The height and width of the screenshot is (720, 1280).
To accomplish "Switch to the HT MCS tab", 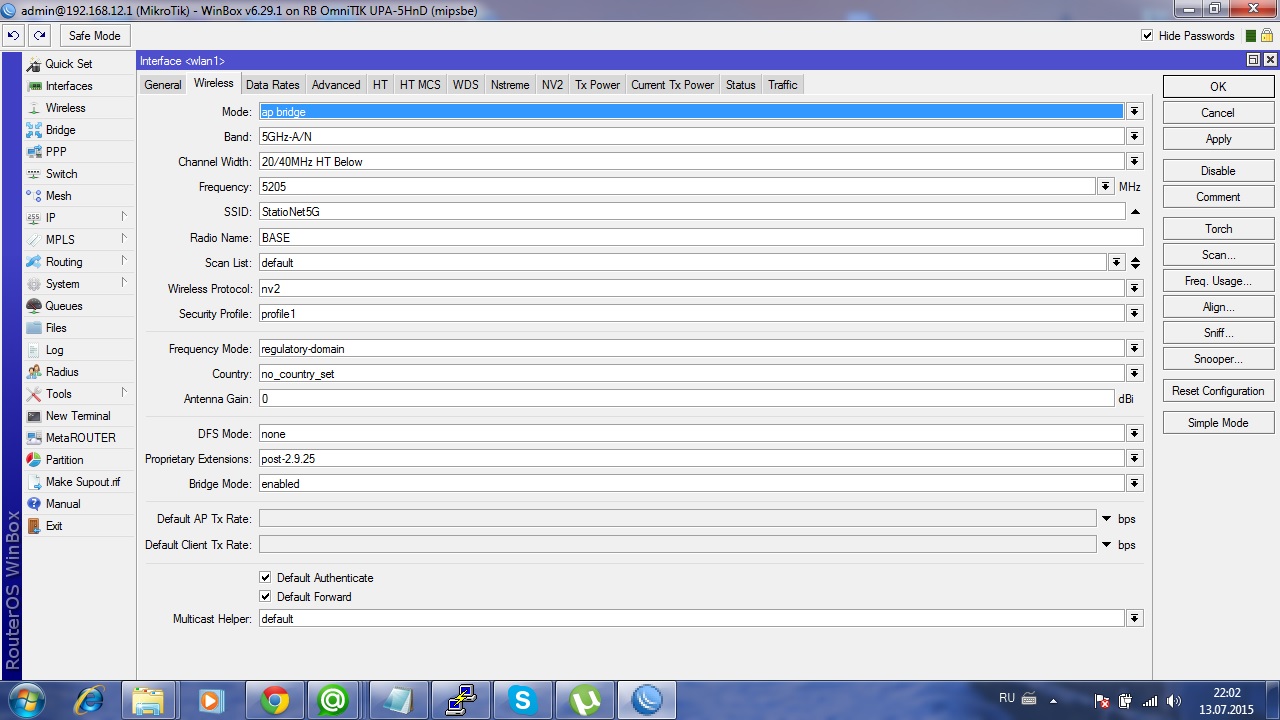I will (420, 85).
